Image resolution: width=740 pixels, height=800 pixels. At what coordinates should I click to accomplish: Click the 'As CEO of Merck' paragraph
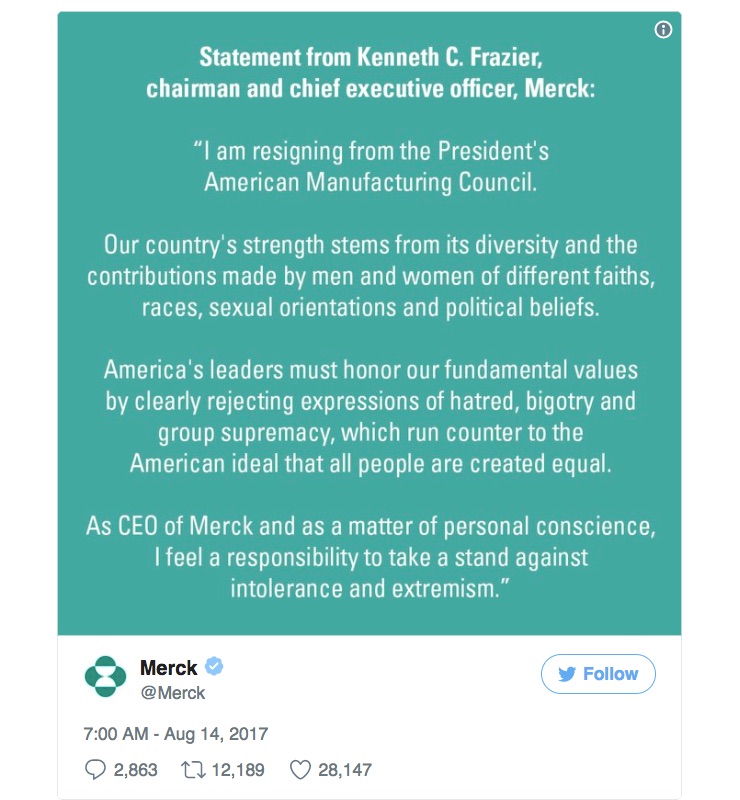coord(371,557)
